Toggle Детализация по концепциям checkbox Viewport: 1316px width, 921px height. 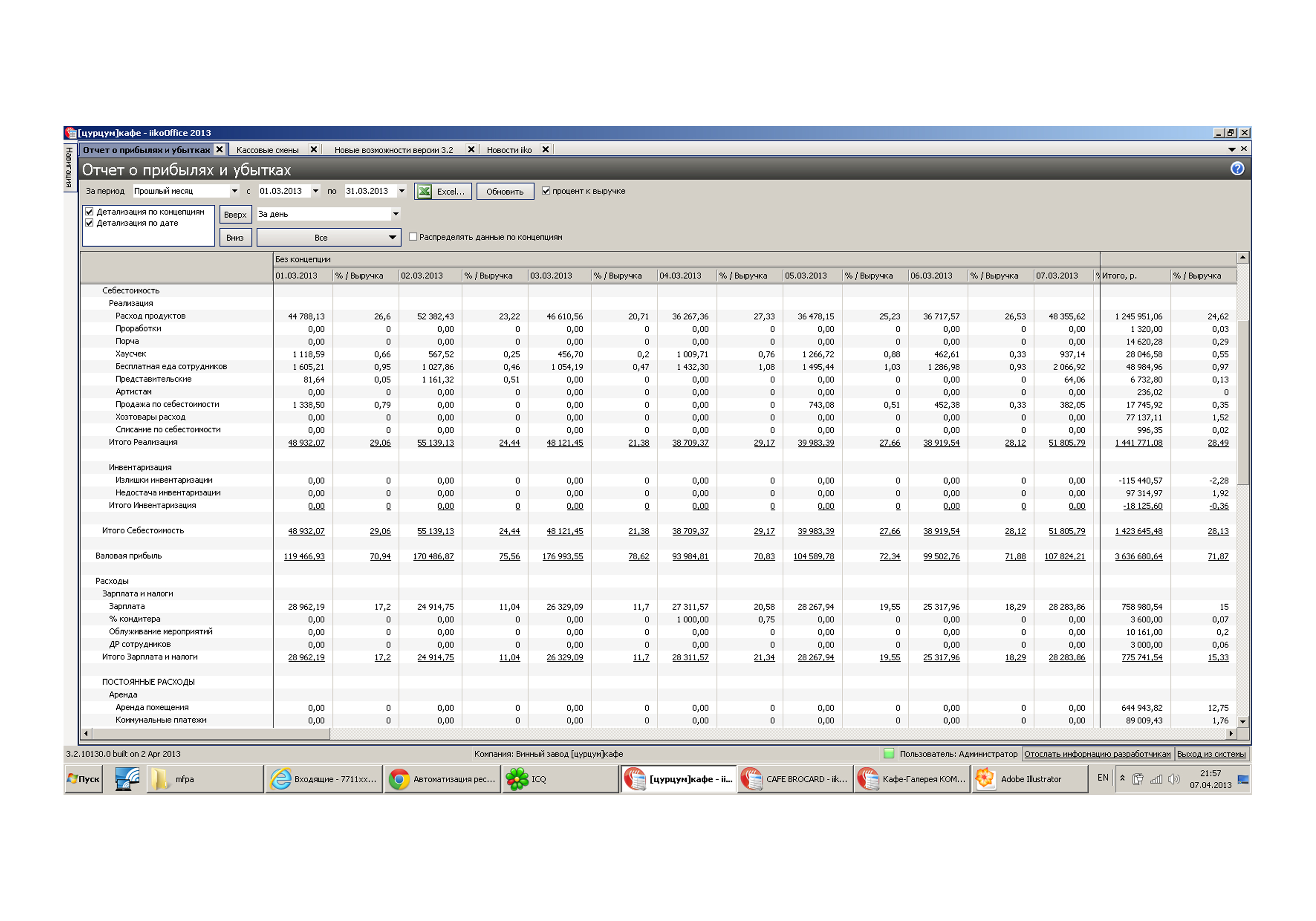[90, 211]
